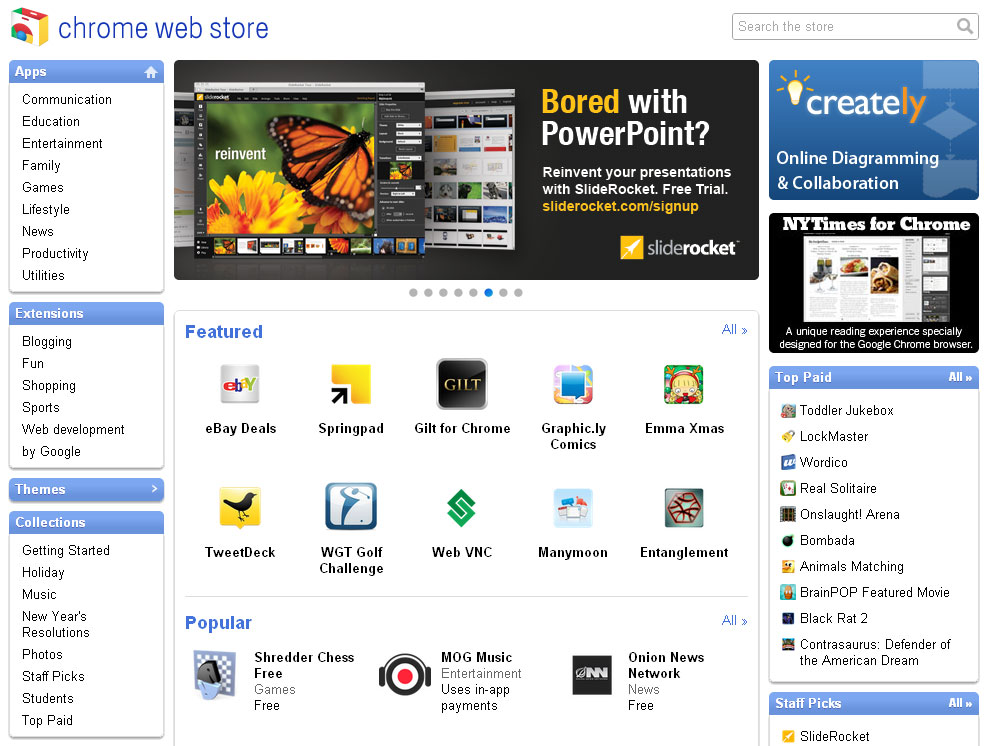
Task: Click the Wordico icon
Action: pos(788,462)
